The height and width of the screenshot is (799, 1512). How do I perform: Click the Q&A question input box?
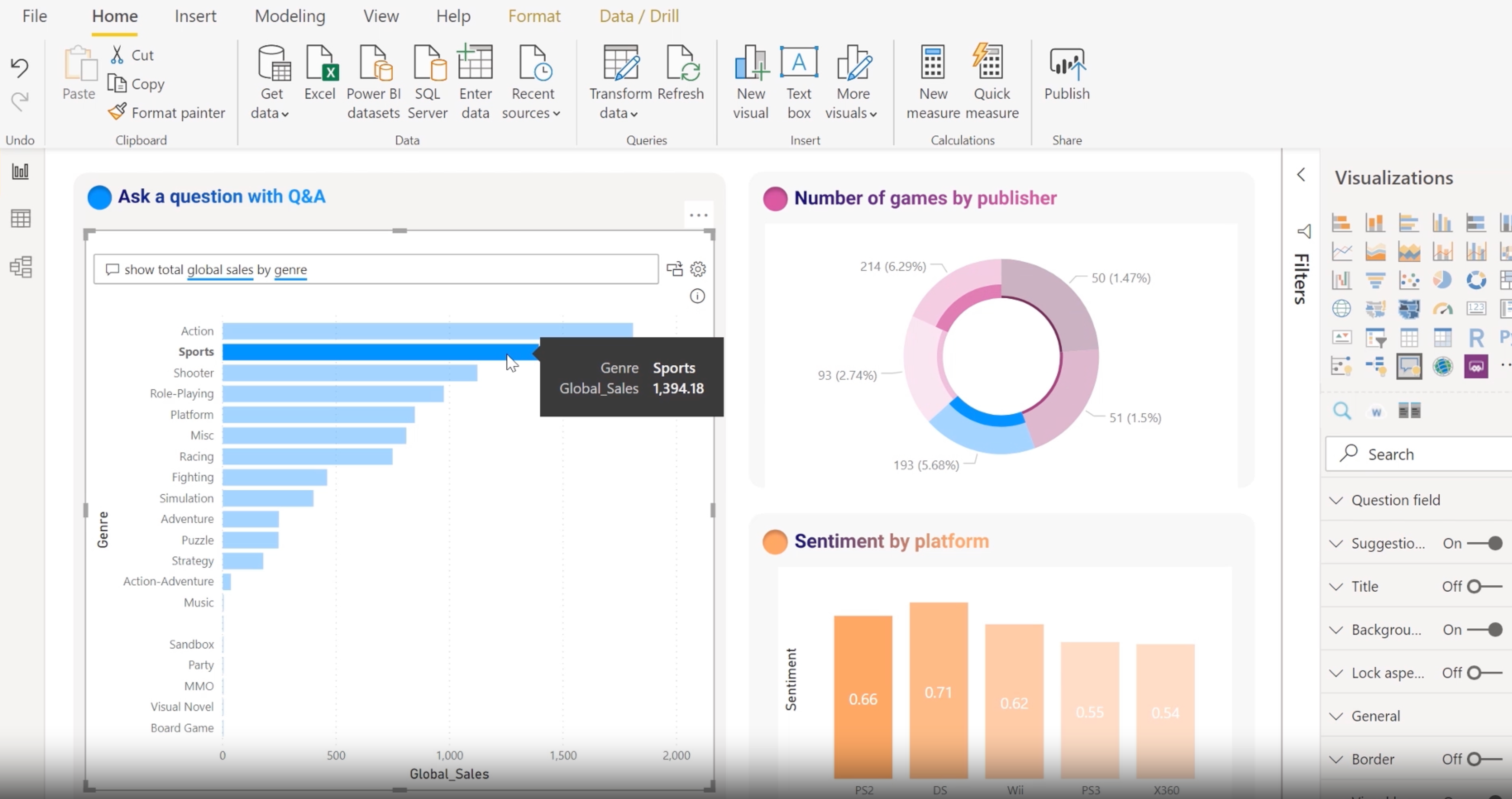tap(376, 269)
